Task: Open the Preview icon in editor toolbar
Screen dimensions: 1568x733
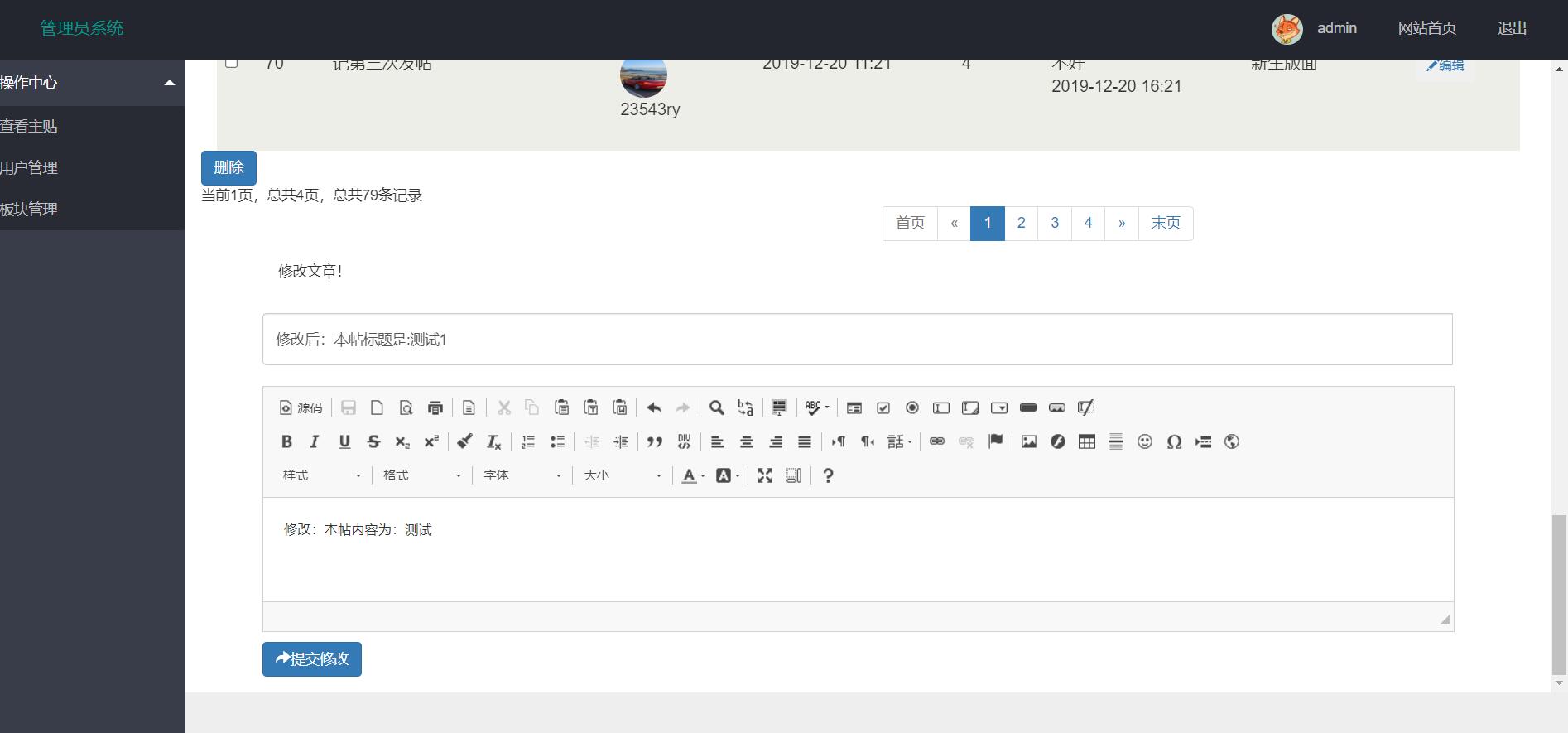Action: click(406, 407)
